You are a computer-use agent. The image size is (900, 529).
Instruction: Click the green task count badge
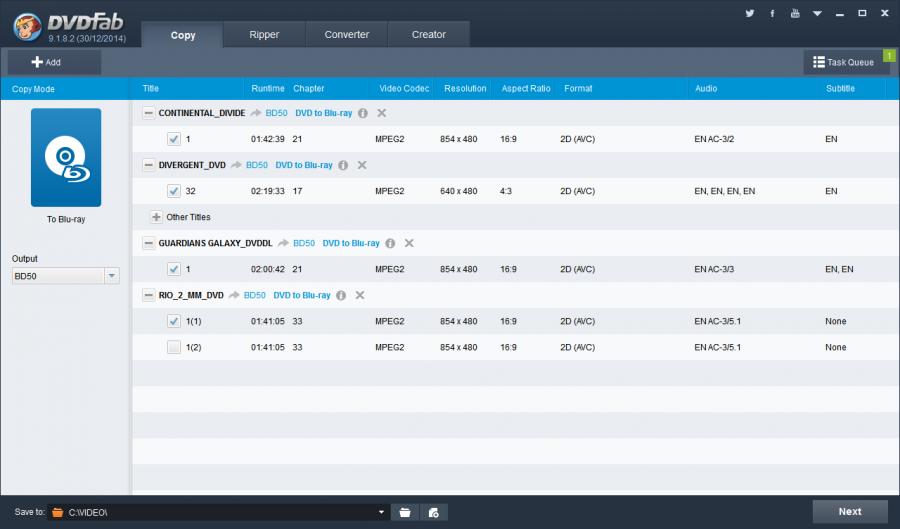click(889, 56)
